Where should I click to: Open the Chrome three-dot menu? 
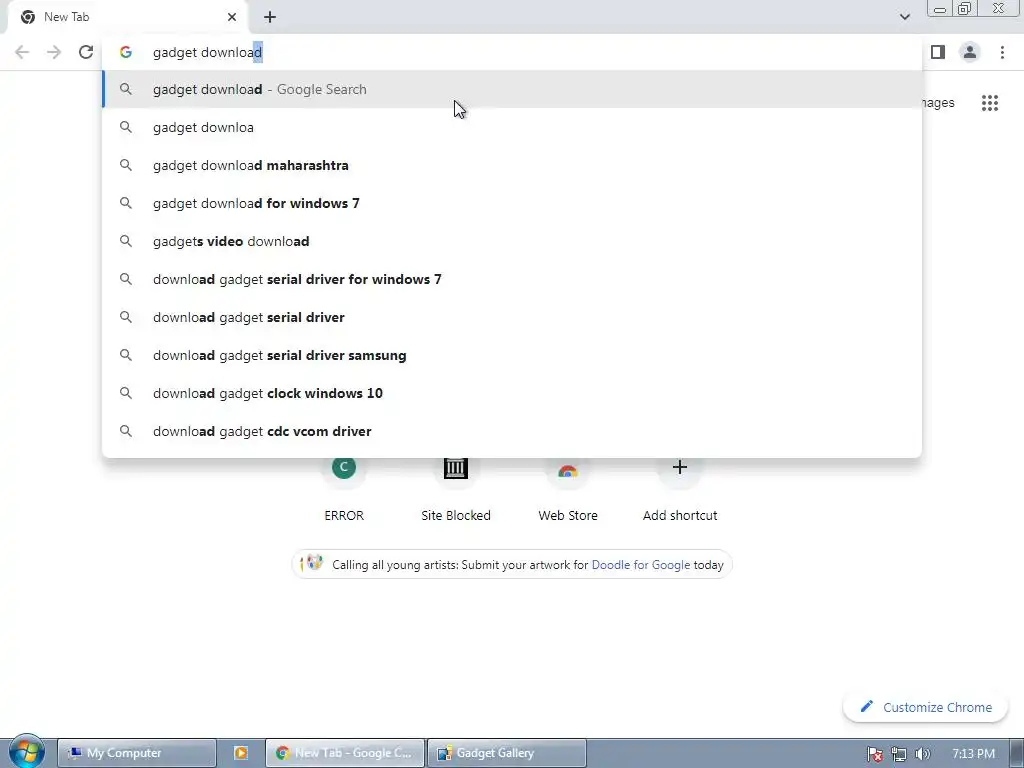[1002, 52]
